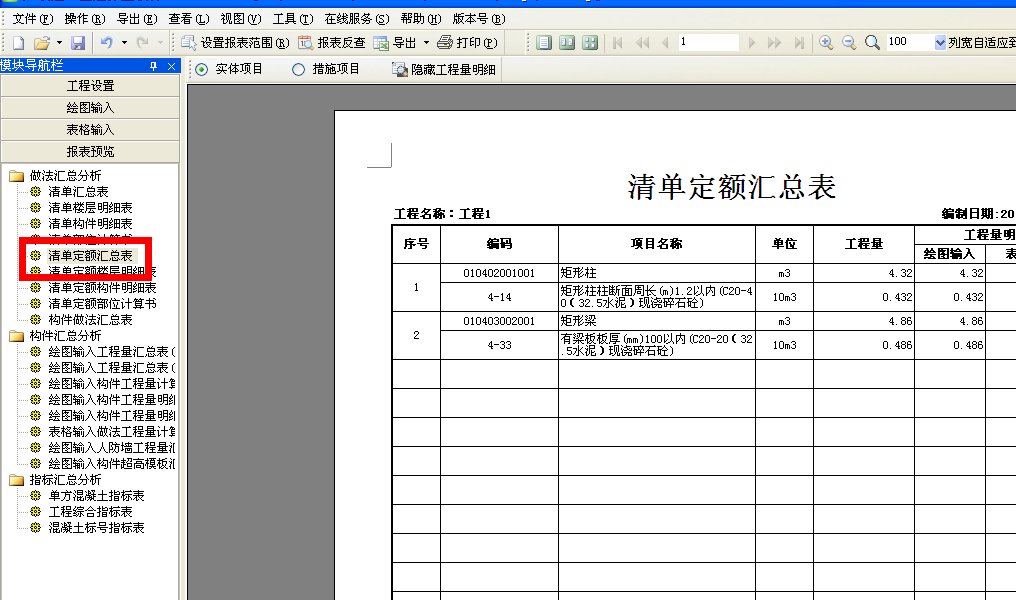Open the Undo history dropdown arrow
Viewport: 1016px width, 600px height.
tap(124, 43)
